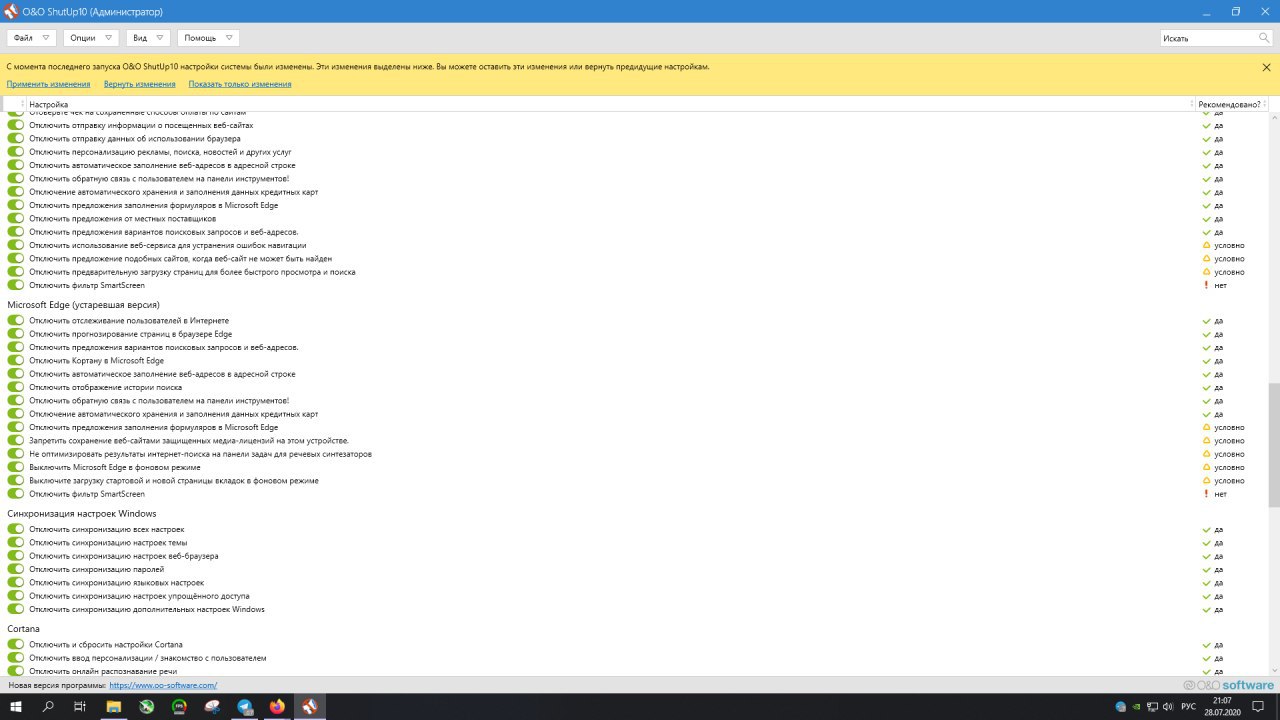This screenshot has height=720, width=1280.
Task: Toggle 'Отключить синхронизацию паролей'
Action: (x=15, y=569)
